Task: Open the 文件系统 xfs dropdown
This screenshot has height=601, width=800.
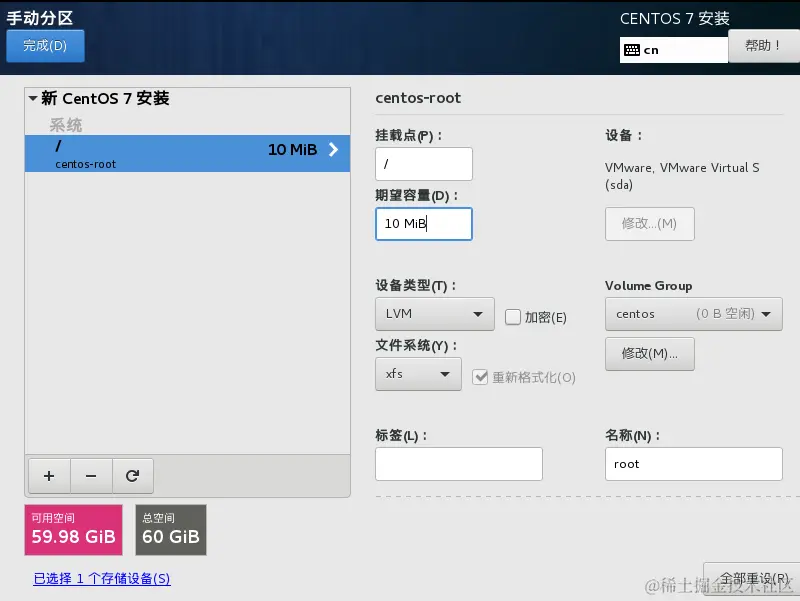Action: [x=417, y=375]
